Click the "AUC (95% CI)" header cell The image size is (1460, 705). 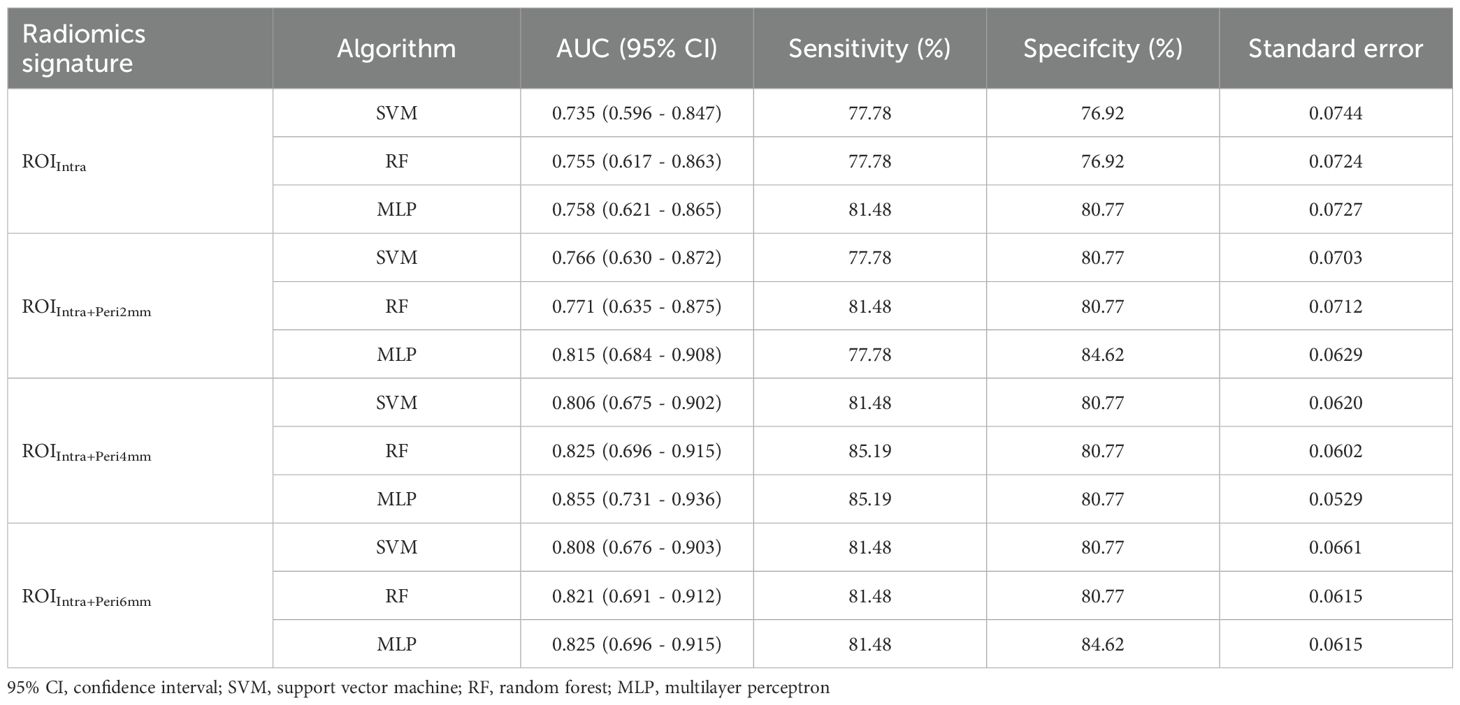637,48
